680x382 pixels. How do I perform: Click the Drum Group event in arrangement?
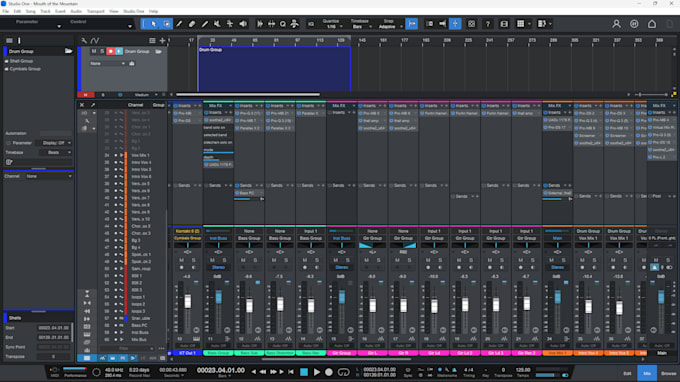point(274,69)
